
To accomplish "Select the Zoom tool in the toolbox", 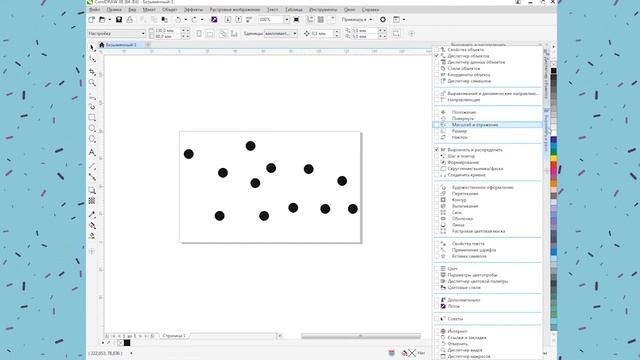I will (x=92, y=83).
